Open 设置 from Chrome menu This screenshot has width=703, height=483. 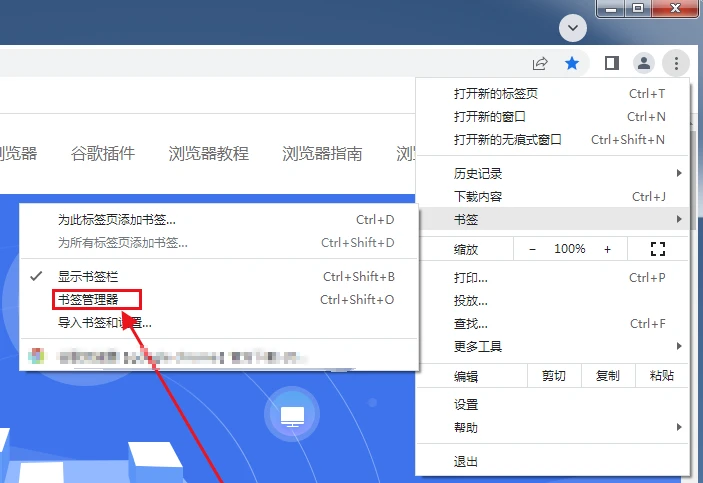point(552,405)
